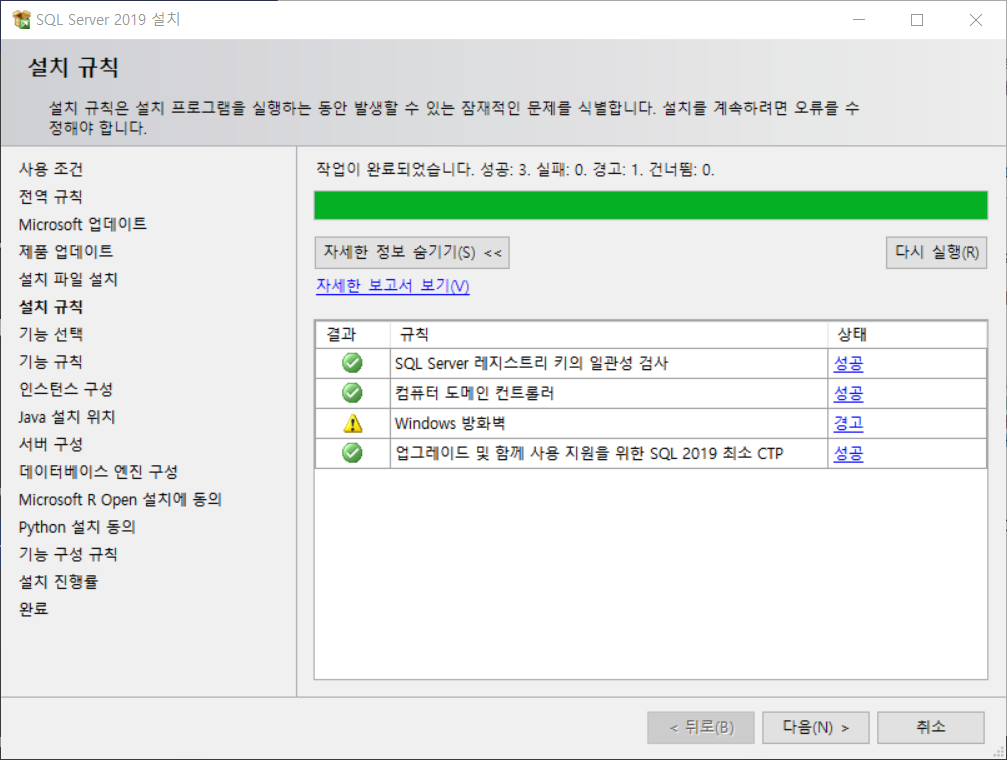This screenshot has width=1007, height=760.
Task: Select Microsoft R Open 설치에 동의 step
Action: pos(120,499)
